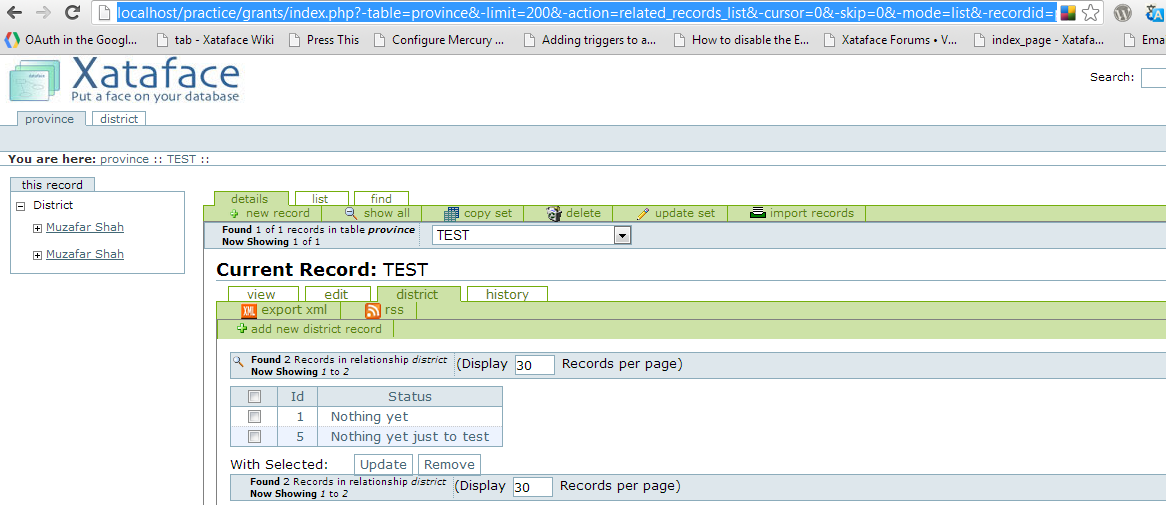Click the lower Records per page field
1166x505 pixels.
(532, 487)
